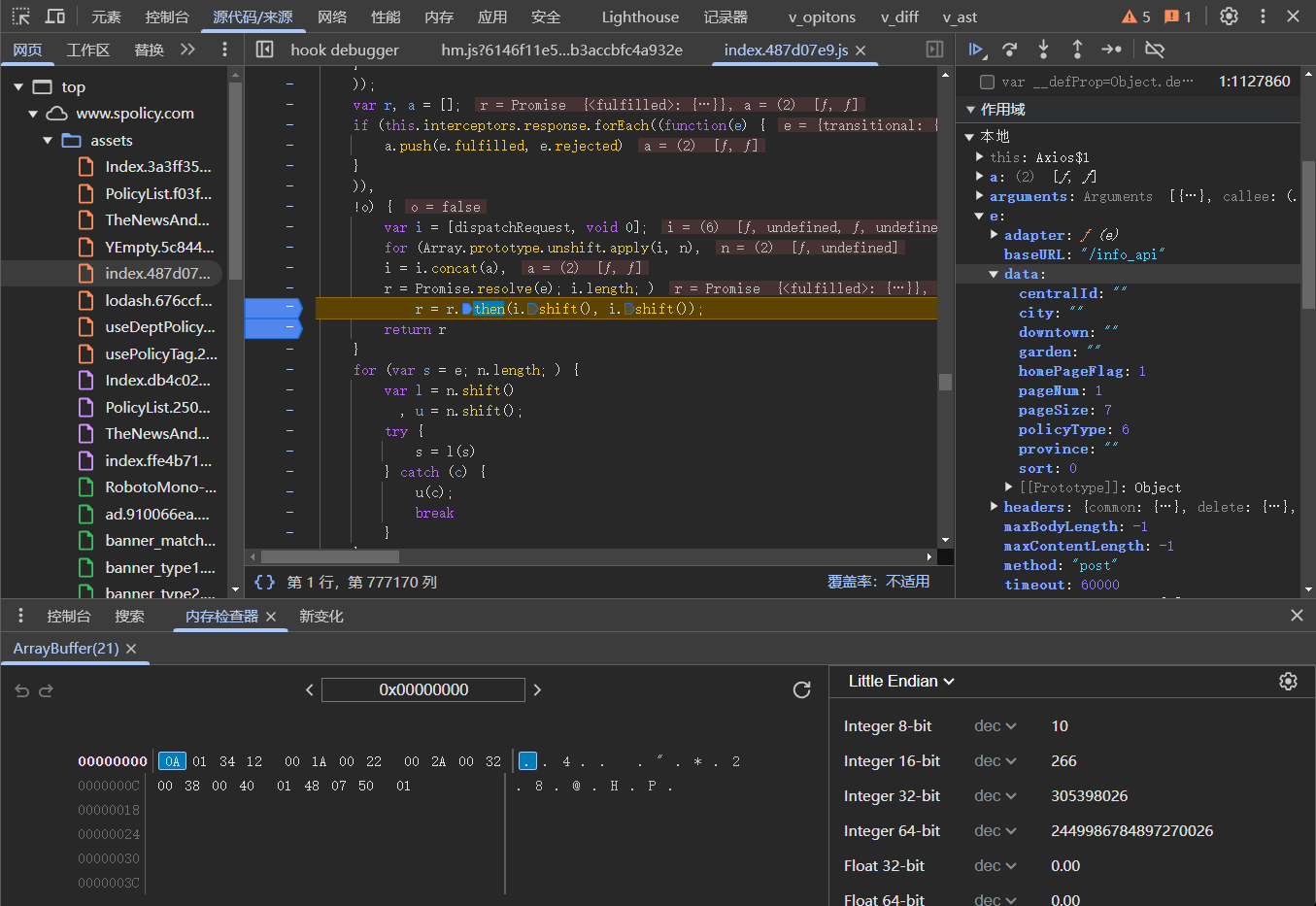Image resolution: width=1316 pixels, height=906 pixels.
Task: Open DevTools settings gear
Action: point(1229,17)
